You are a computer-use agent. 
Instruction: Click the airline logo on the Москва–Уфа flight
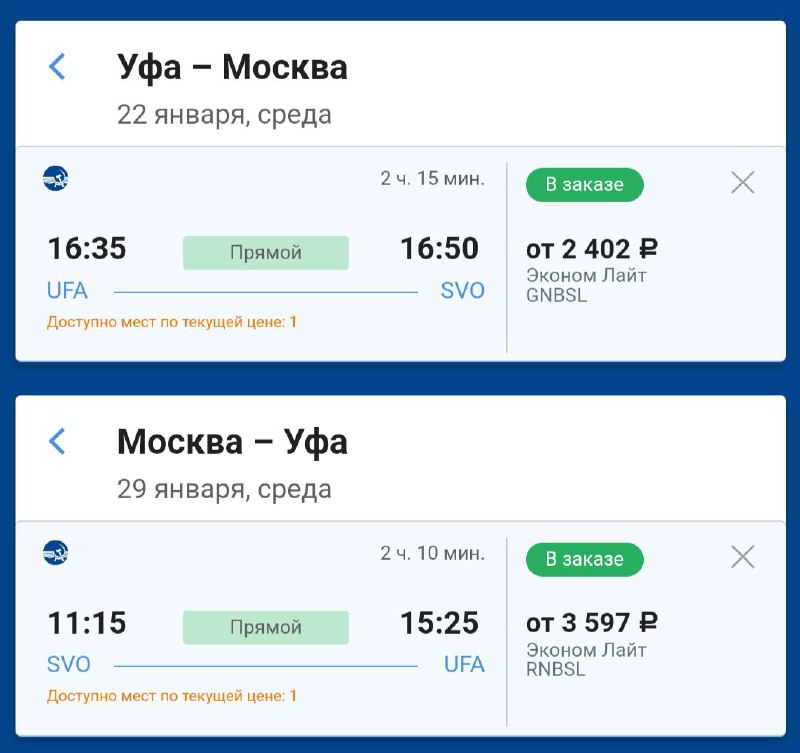[x=55, y=553]
